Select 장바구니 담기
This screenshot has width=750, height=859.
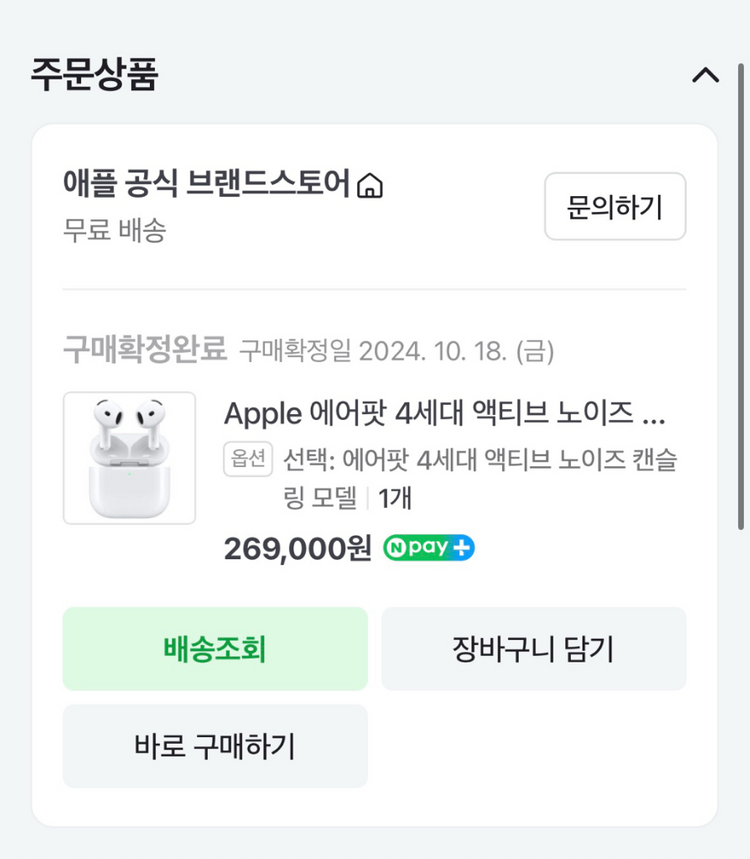coord(534,648)
